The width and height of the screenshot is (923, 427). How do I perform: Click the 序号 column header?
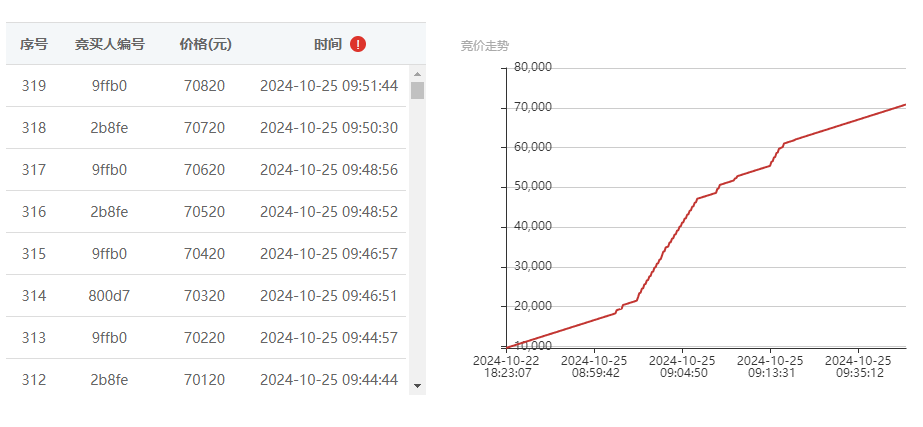(34, 44)
